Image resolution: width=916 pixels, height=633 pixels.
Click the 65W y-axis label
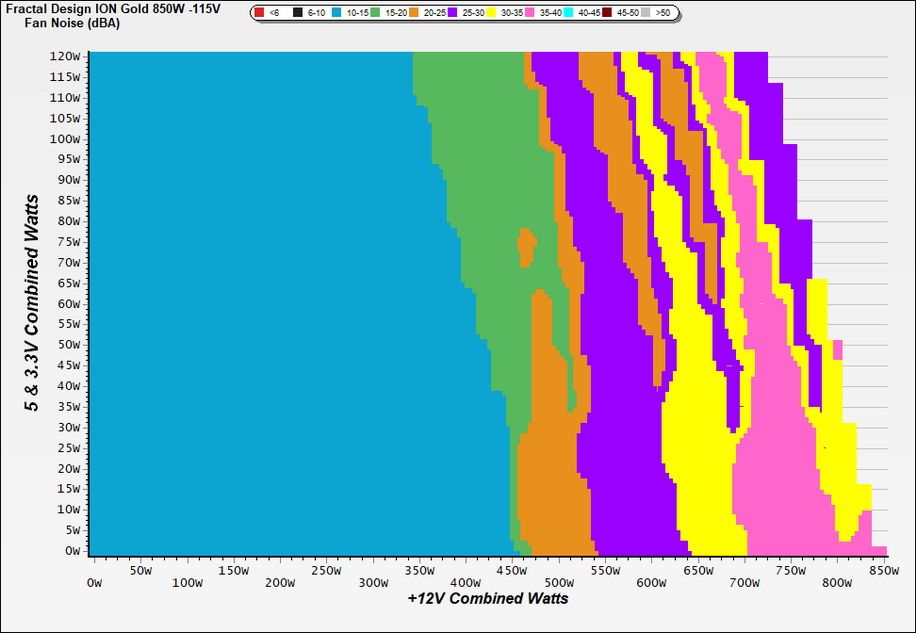click(68, 283)
